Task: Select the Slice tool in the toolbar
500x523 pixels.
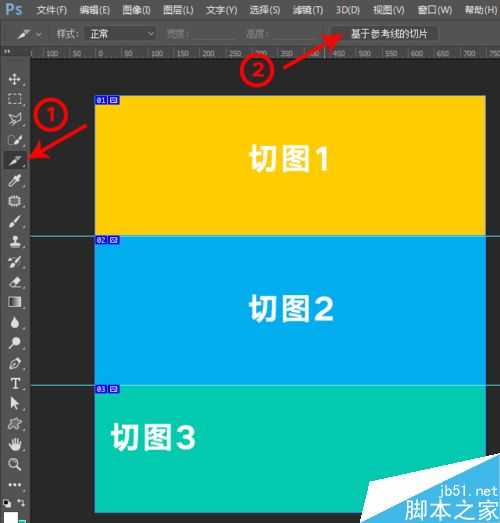Action: (x=14, y=160)
